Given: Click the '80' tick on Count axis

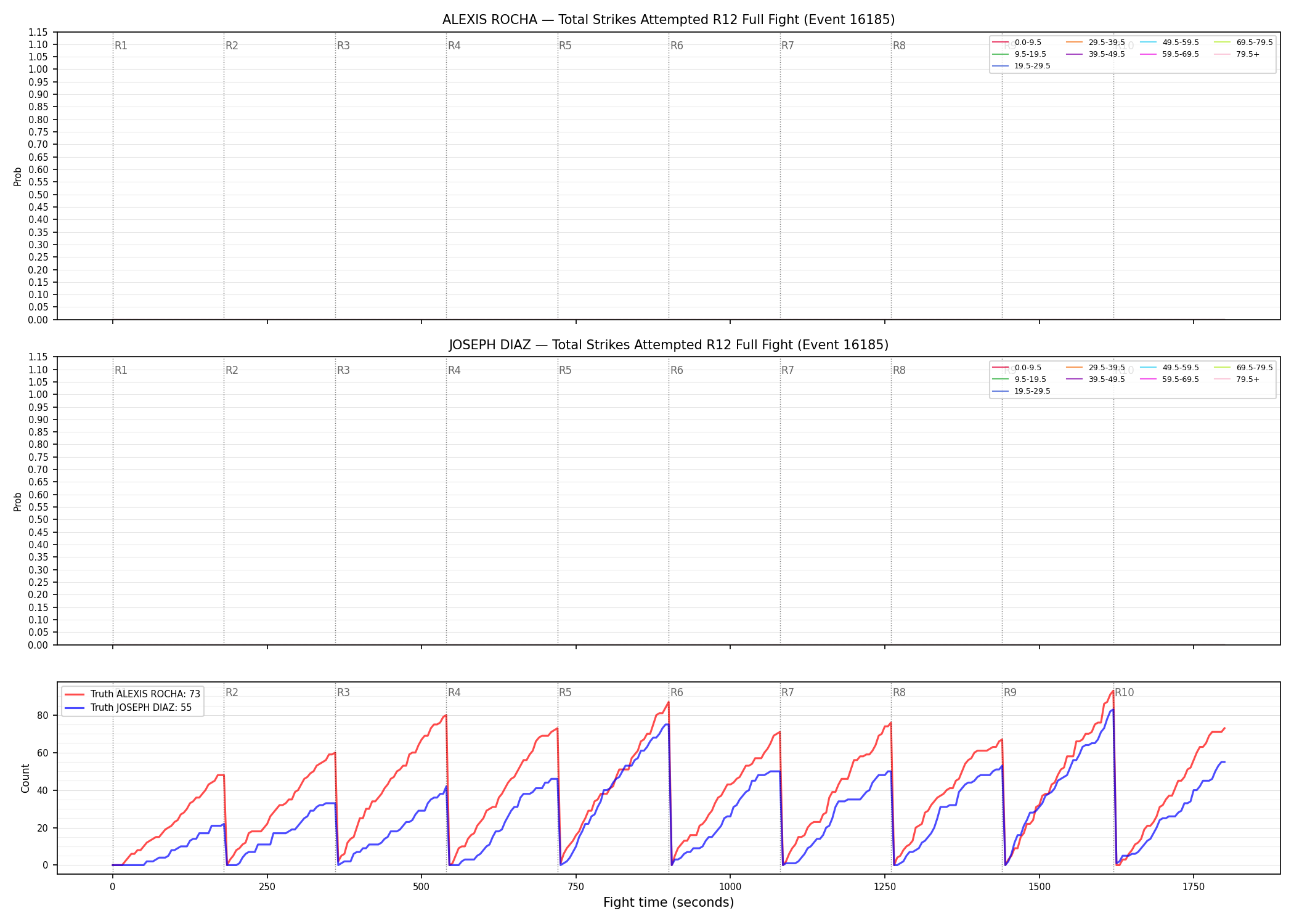Looking at the screenshot, I should click(x=43, y=715).
